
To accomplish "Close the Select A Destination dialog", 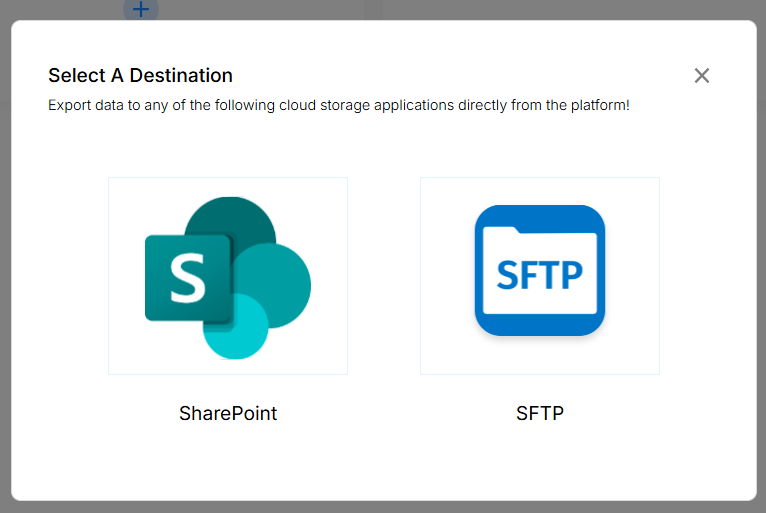I will point(702,76).
